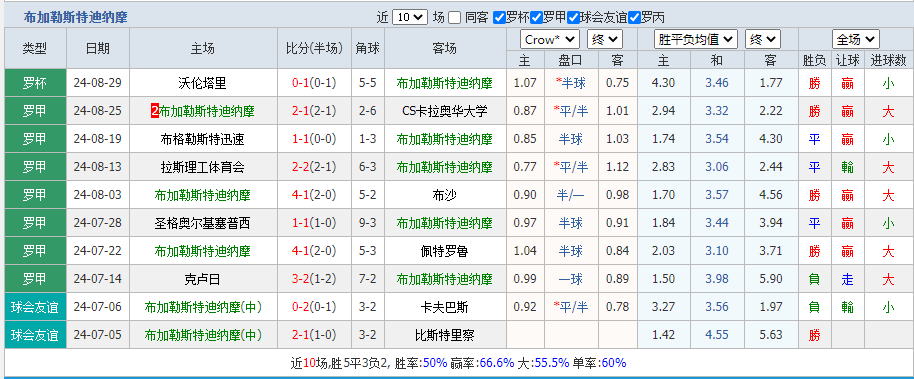Click the home team 圣格奥尔基塞普西
The image size is (914, 379).
pos(202,223)
